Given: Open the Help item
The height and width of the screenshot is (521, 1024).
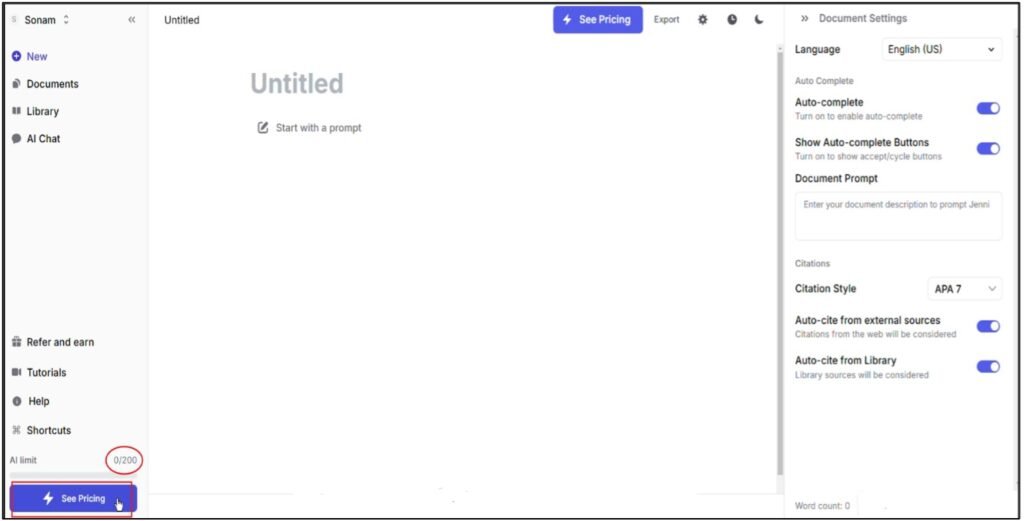Looking at the screenshot, I should [x=31, y=401].
